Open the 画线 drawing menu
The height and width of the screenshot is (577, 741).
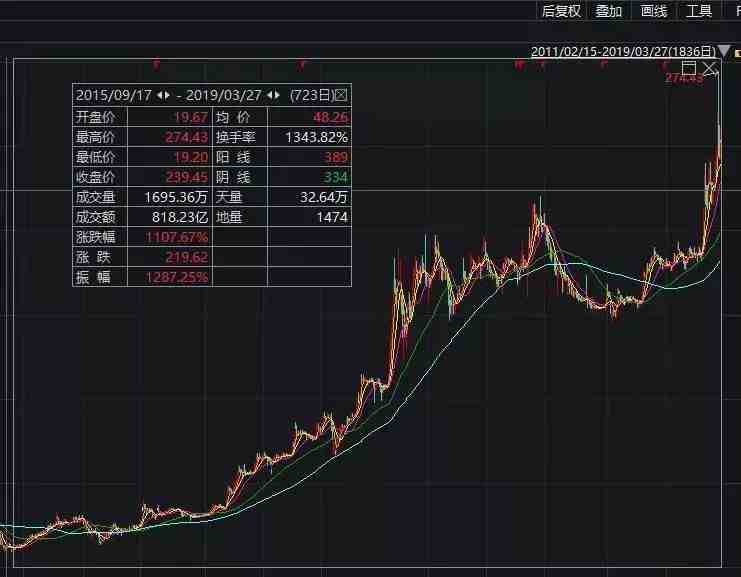coord(654,10)
